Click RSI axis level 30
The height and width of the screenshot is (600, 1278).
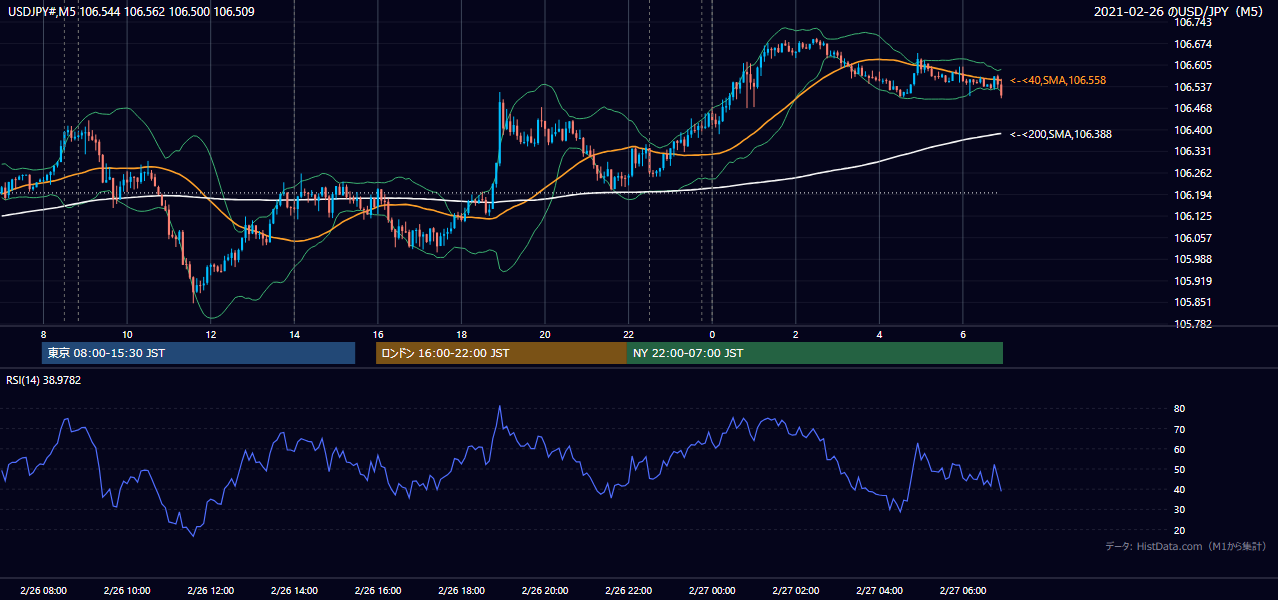1180,510
